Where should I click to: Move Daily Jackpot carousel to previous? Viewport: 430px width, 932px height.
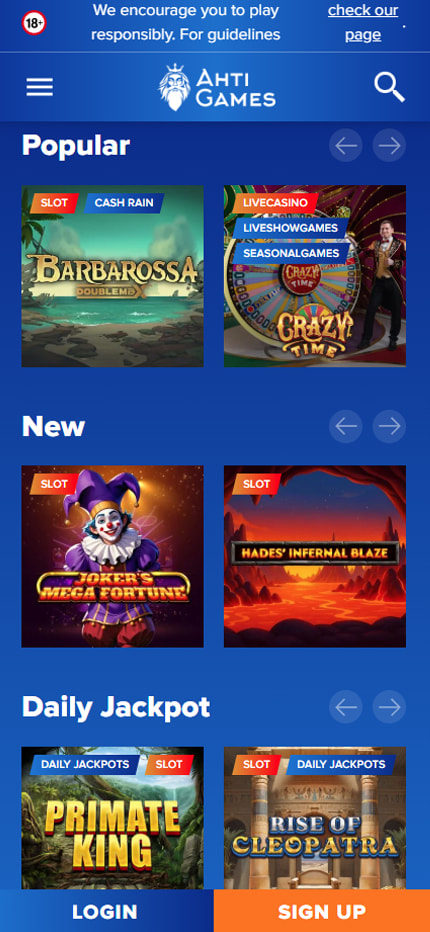pyautogui.click(x=346, y=707)
